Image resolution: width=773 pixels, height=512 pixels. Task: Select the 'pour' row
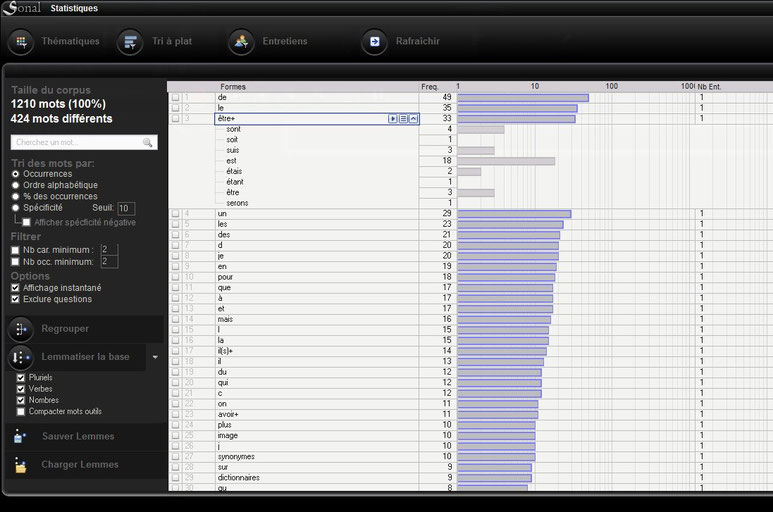317,277
